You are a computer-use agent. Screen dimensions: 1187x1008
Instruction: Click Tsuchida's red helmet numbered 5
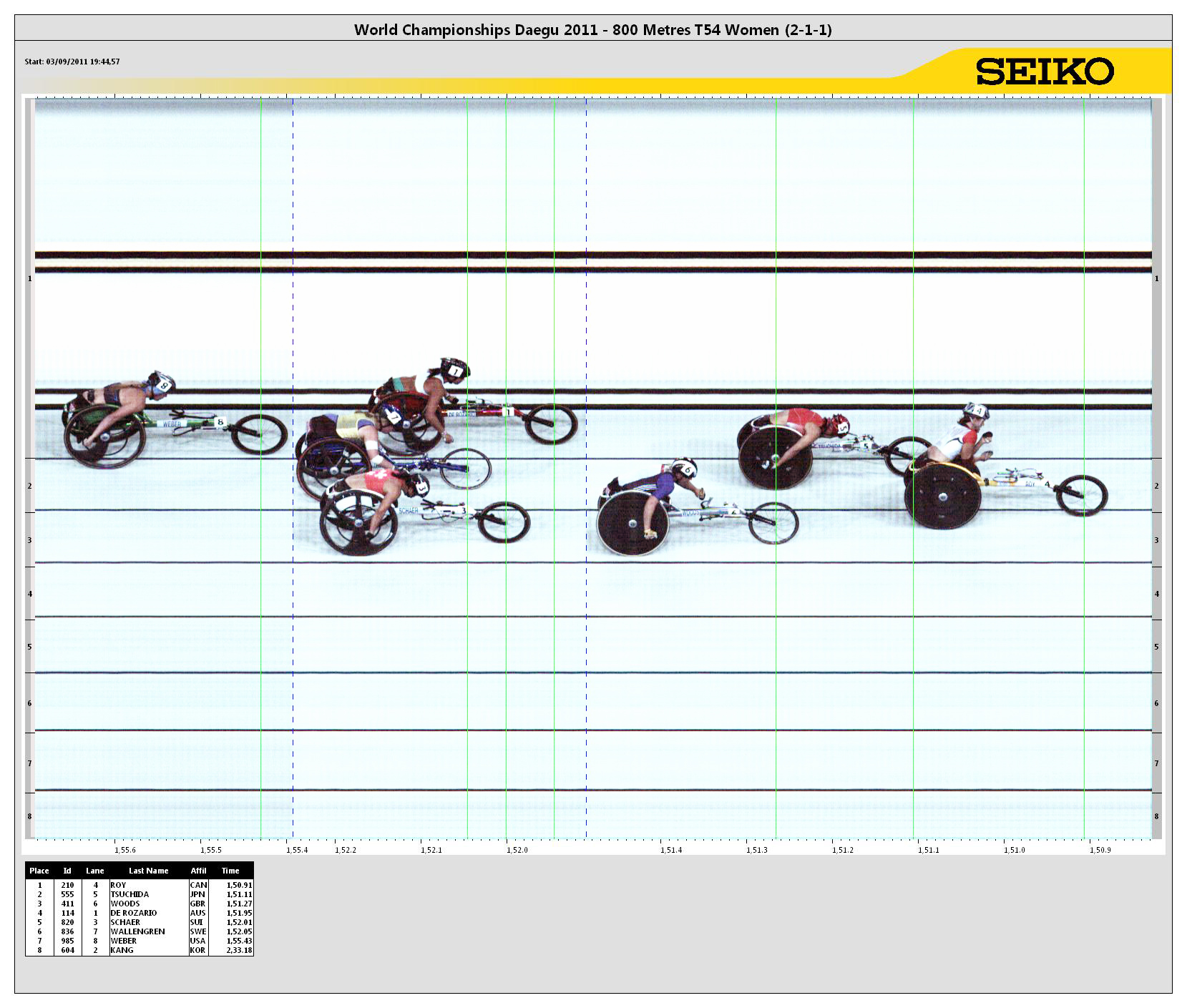click(x=839, y=425)
